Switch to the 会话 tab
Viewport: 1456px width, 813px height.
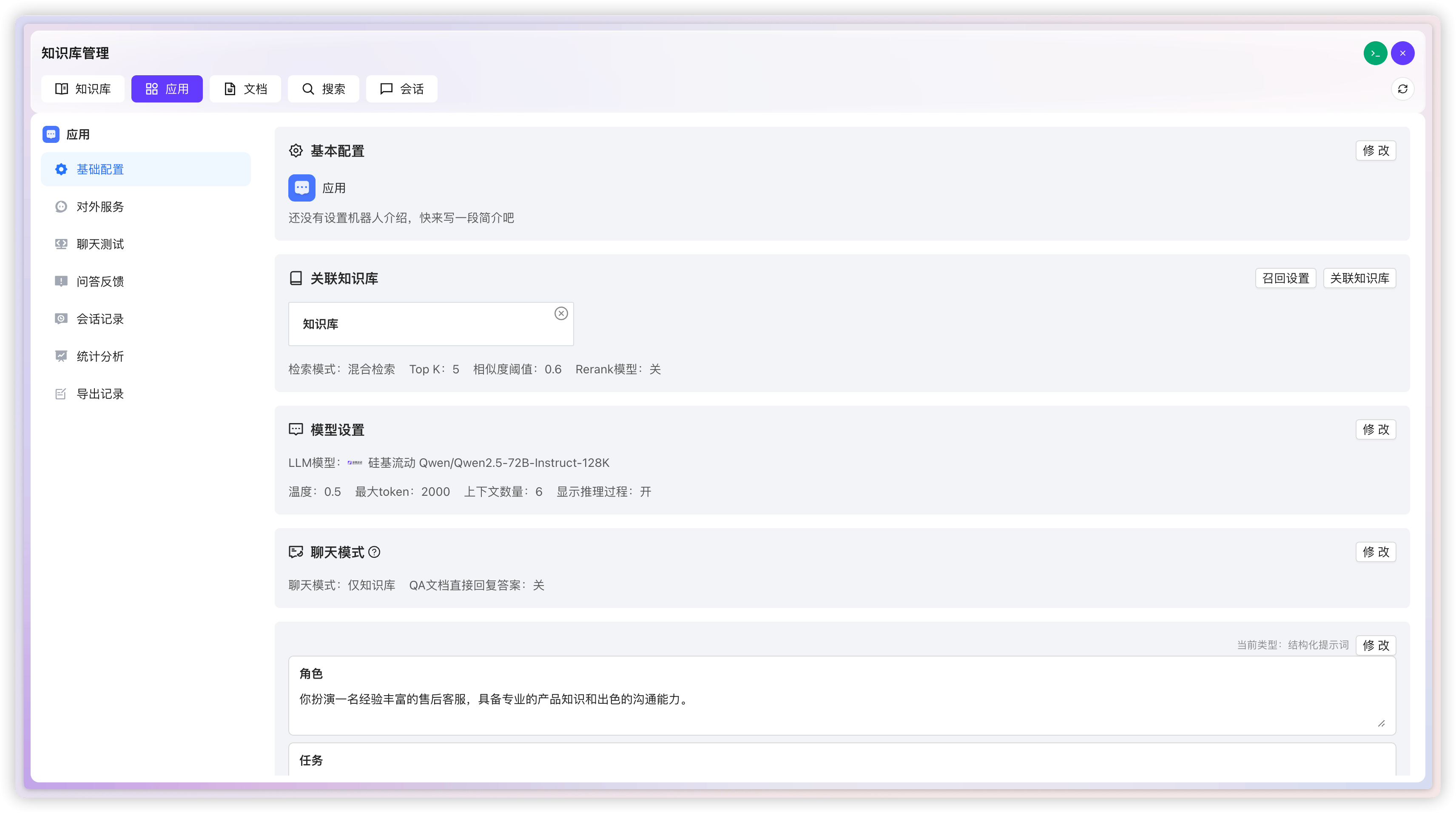tap(401, 89)
